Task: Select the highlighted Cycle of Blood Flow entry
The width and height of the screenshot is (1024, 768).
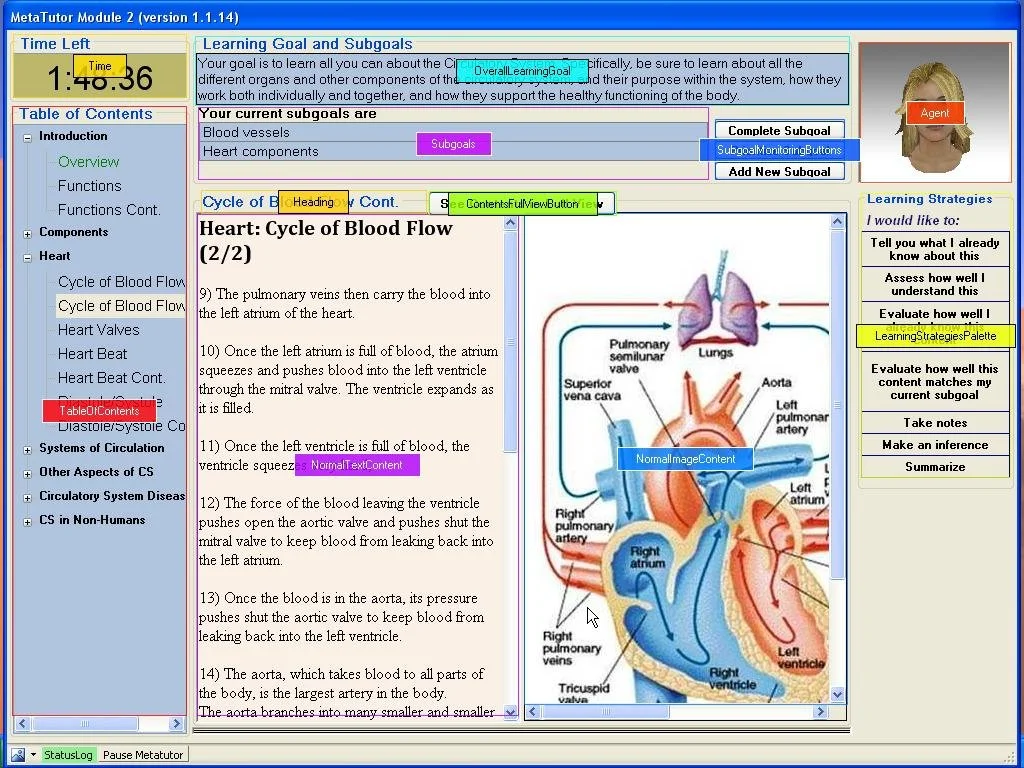Action: point(121,306)
